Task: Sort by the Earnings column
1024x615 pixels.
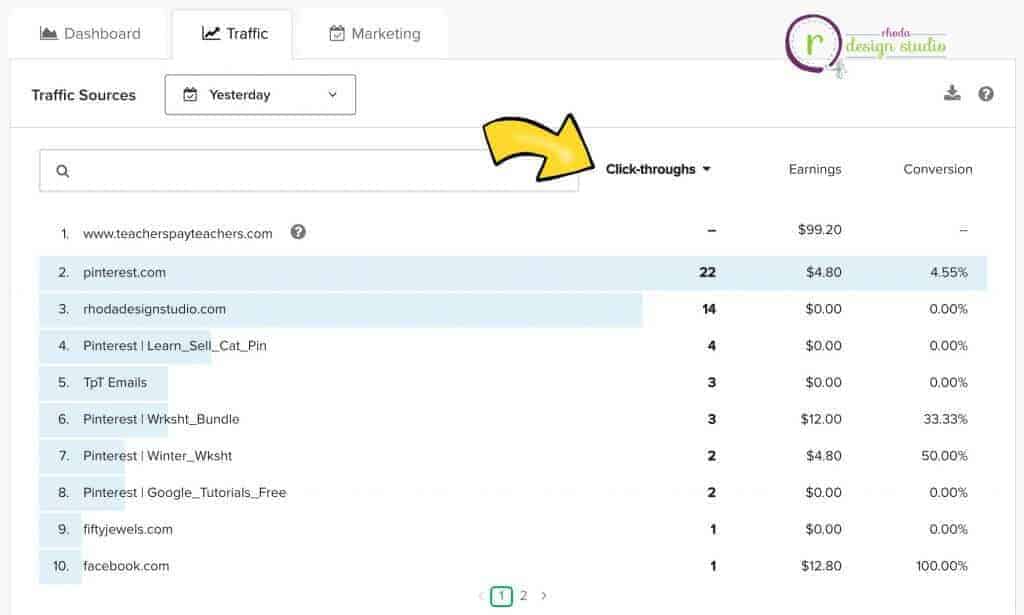Action: tap(814, 169)
